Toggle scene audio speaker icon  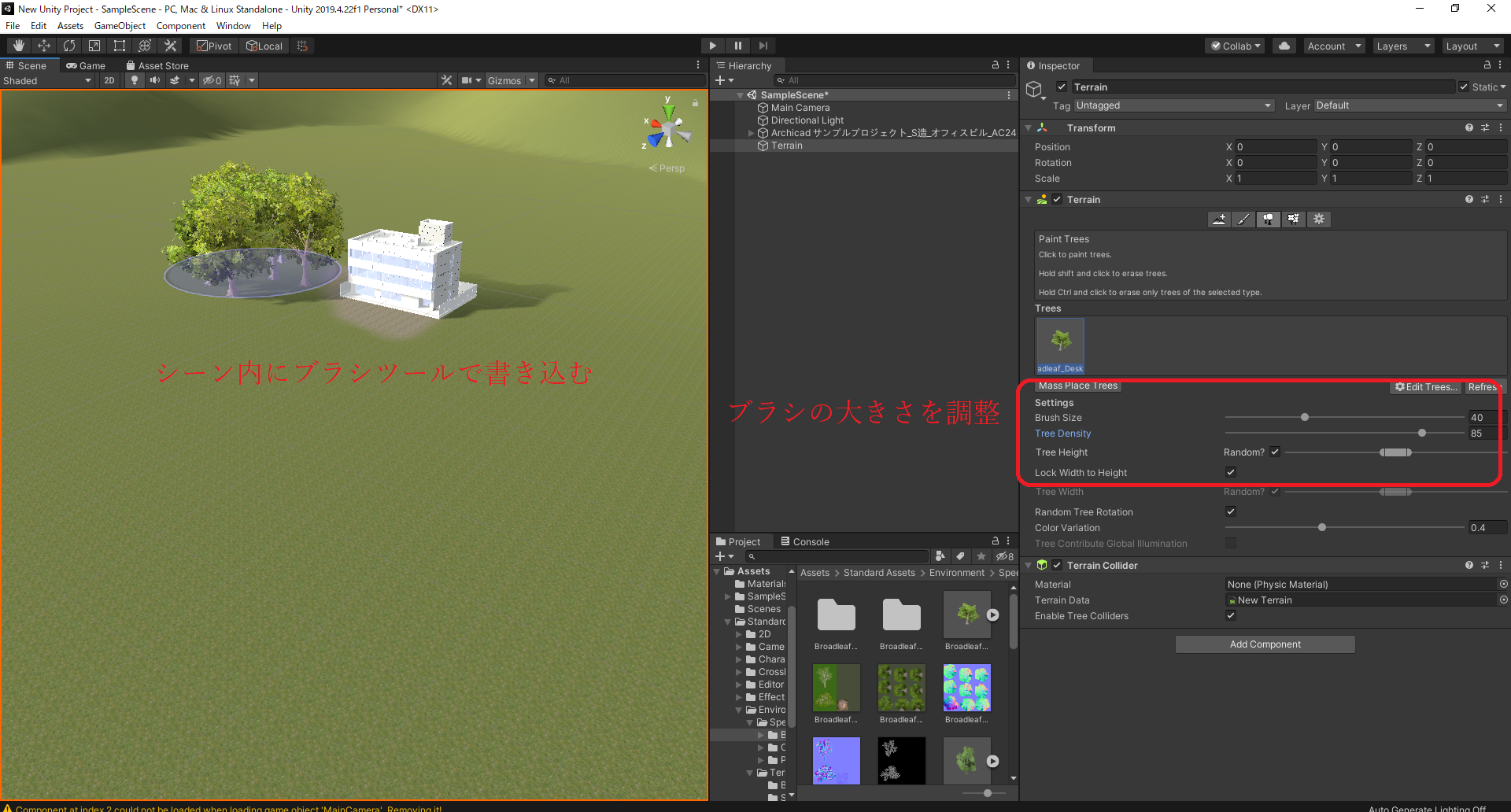tap(155, 80)
